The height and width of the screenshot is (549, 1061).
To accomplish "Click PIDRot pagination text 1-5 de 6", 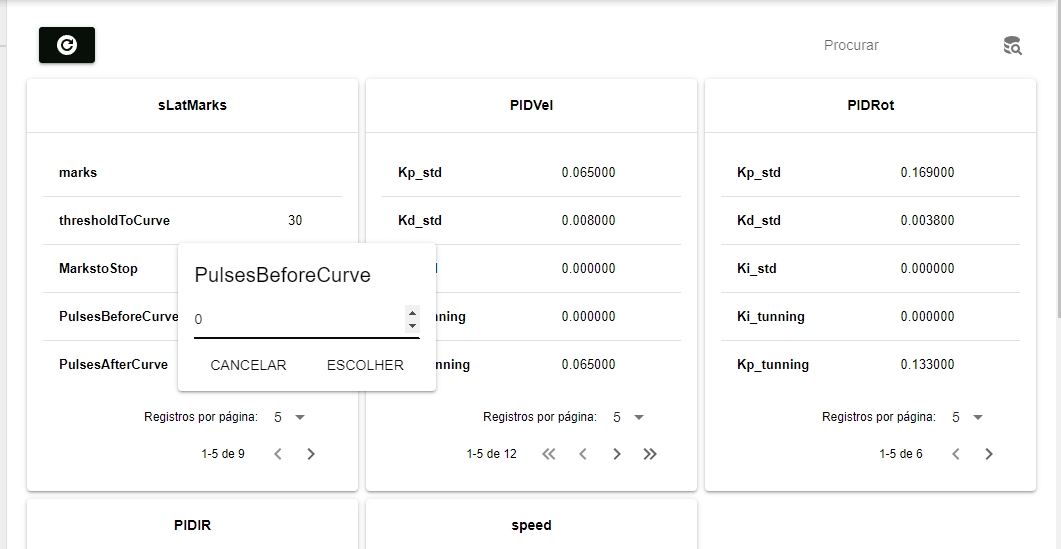I will tap(901, 454).
